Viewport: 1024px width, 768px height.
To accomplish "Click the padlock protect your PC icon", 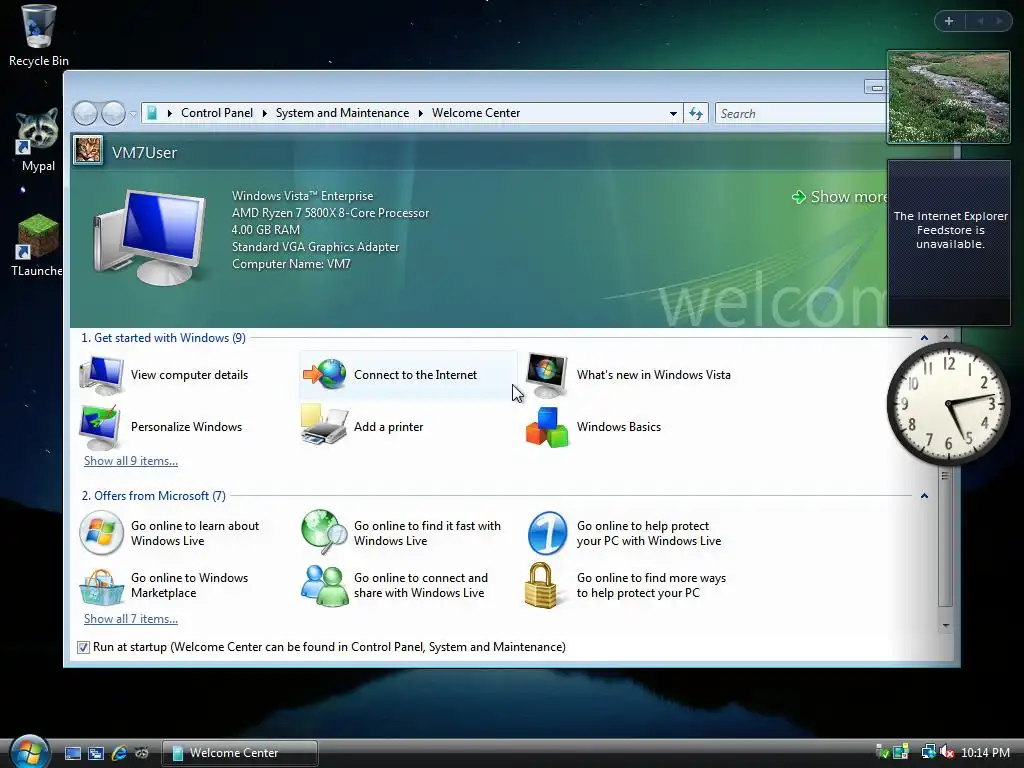I will click(541, 586).
